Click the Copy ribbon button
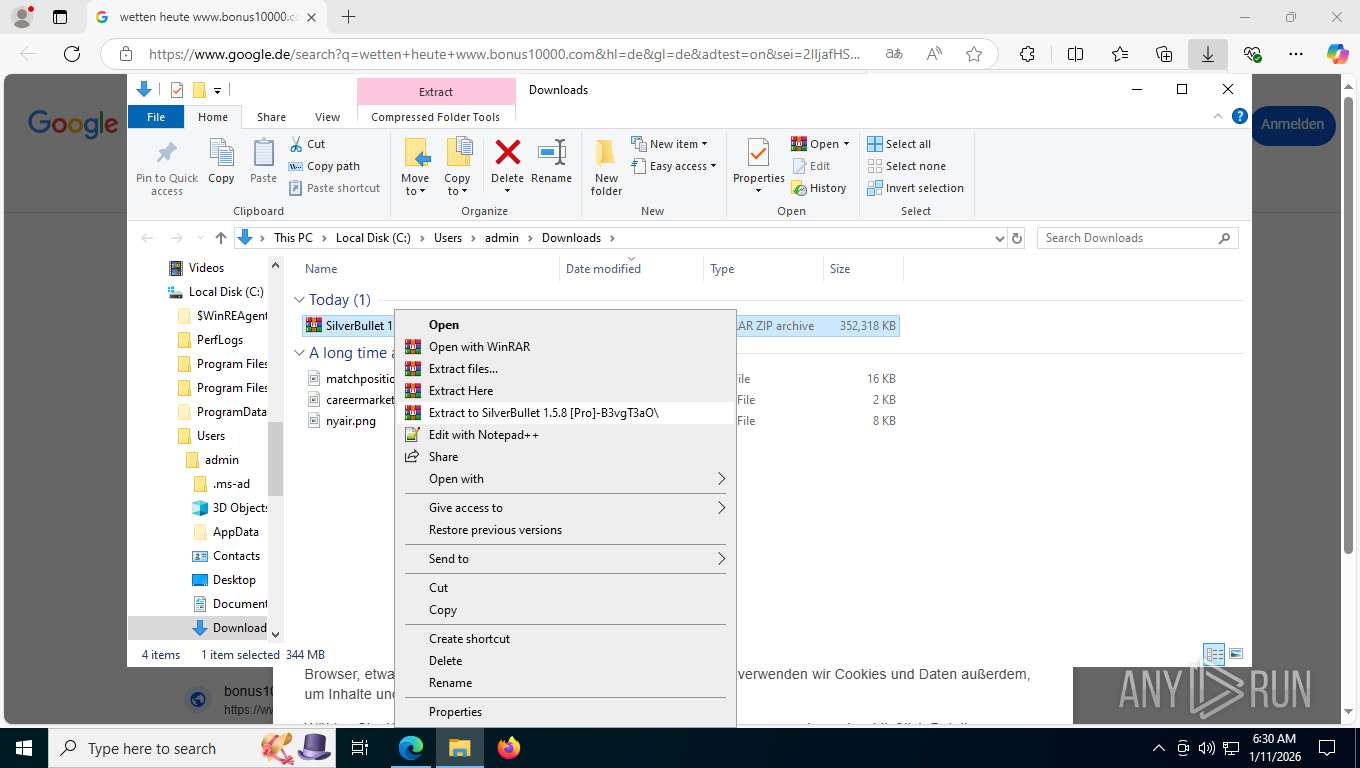The height and width of the screenshot is (768, 1360). [x=221, y=163]
